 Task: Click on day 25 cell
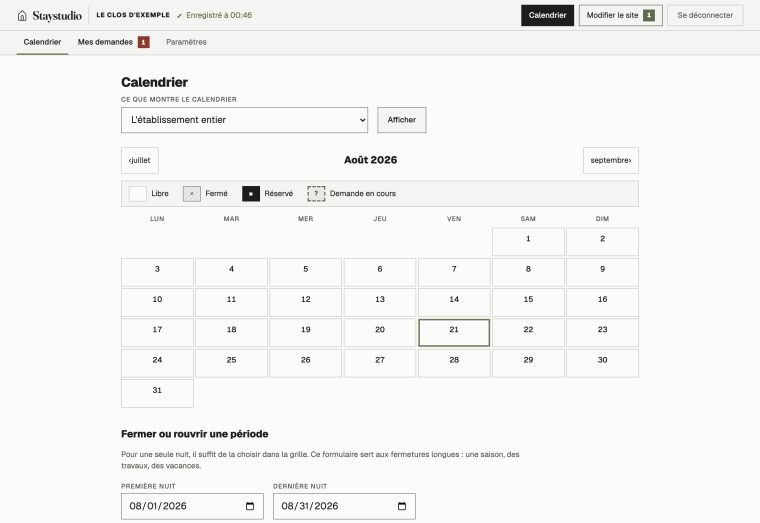[x=231, y=363]
